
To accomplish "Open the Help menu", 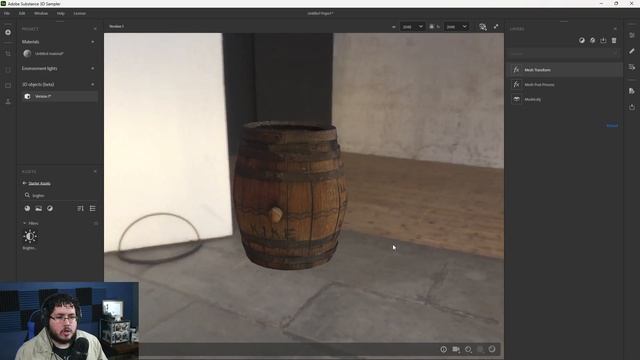I will [60, 13].
